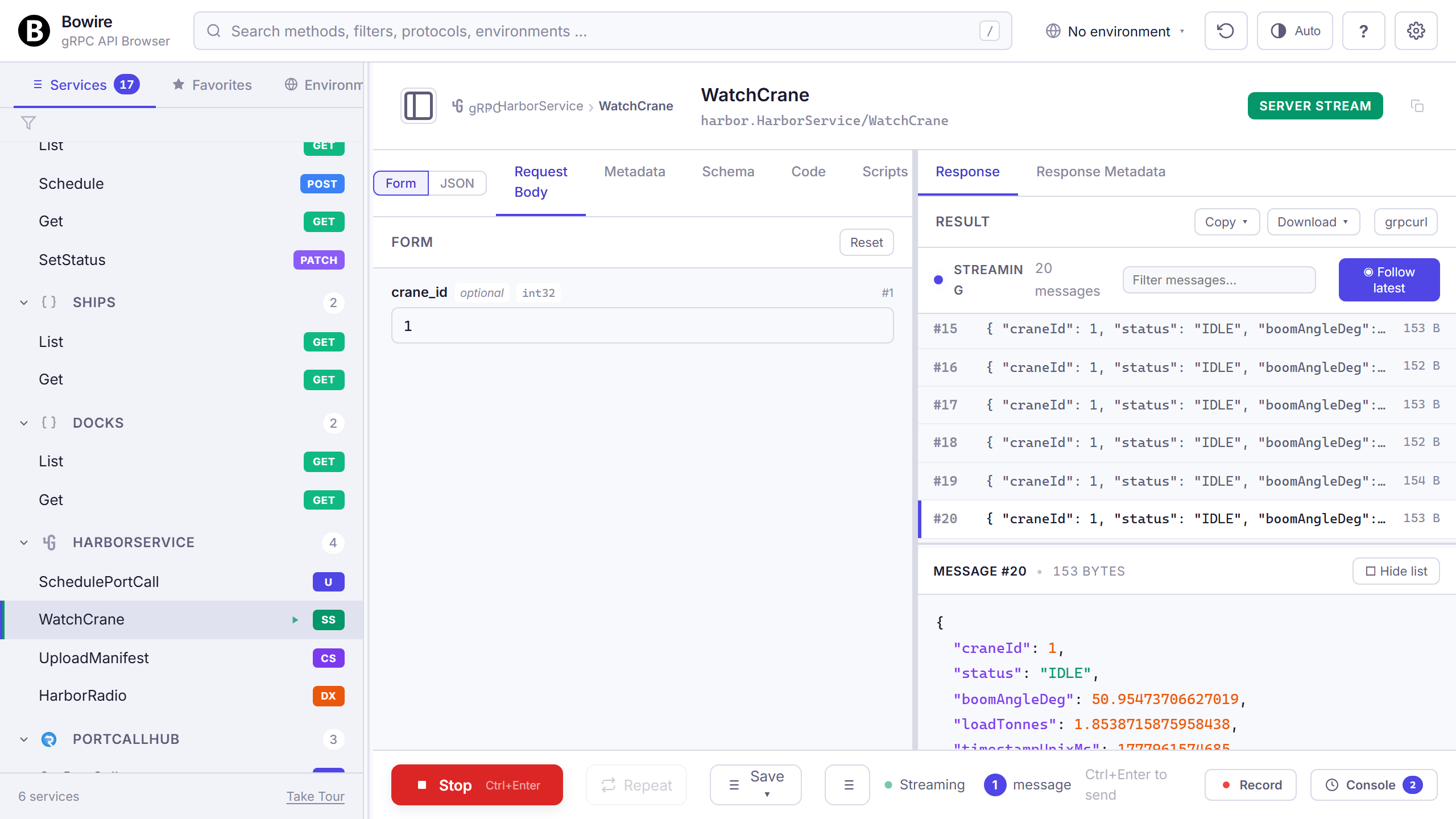
Task: Click the search magnifier icon
Action: pos(214,31)
